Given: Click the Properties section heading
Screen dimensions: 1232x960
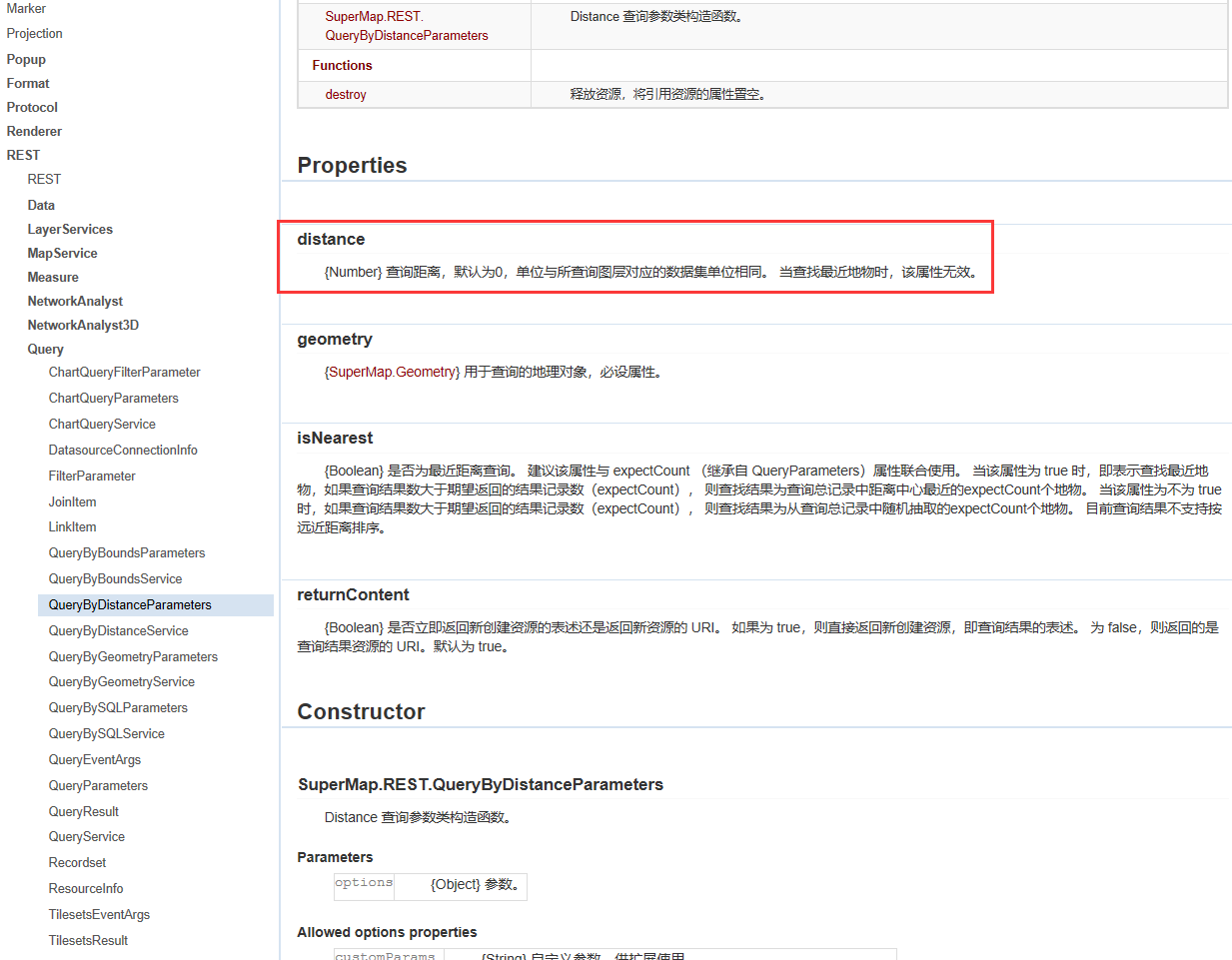Looking at the screenshot, I should 352,165.
